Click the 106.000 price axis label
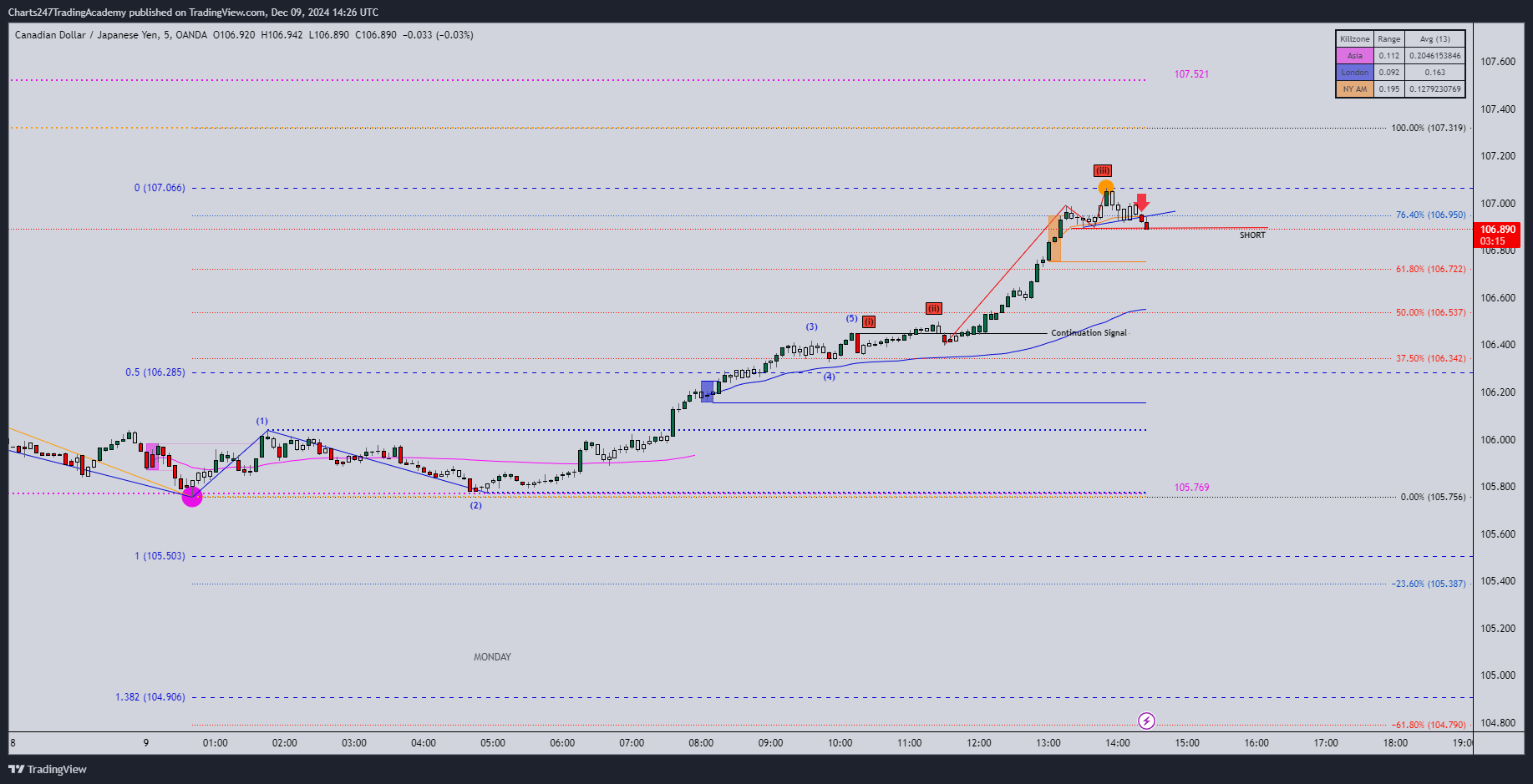The width and height of the screenshot is (1533, 784). 1498,440
